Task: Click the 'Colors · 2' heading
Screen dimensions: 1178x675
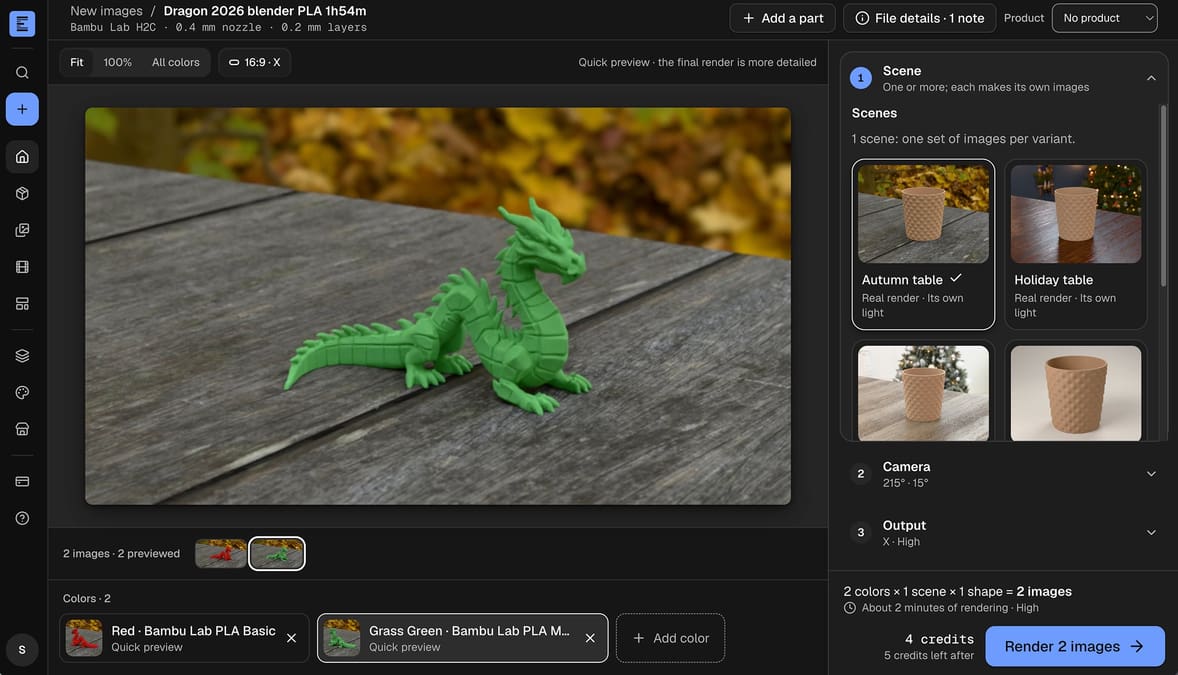Action: click(x=86, y=598)
